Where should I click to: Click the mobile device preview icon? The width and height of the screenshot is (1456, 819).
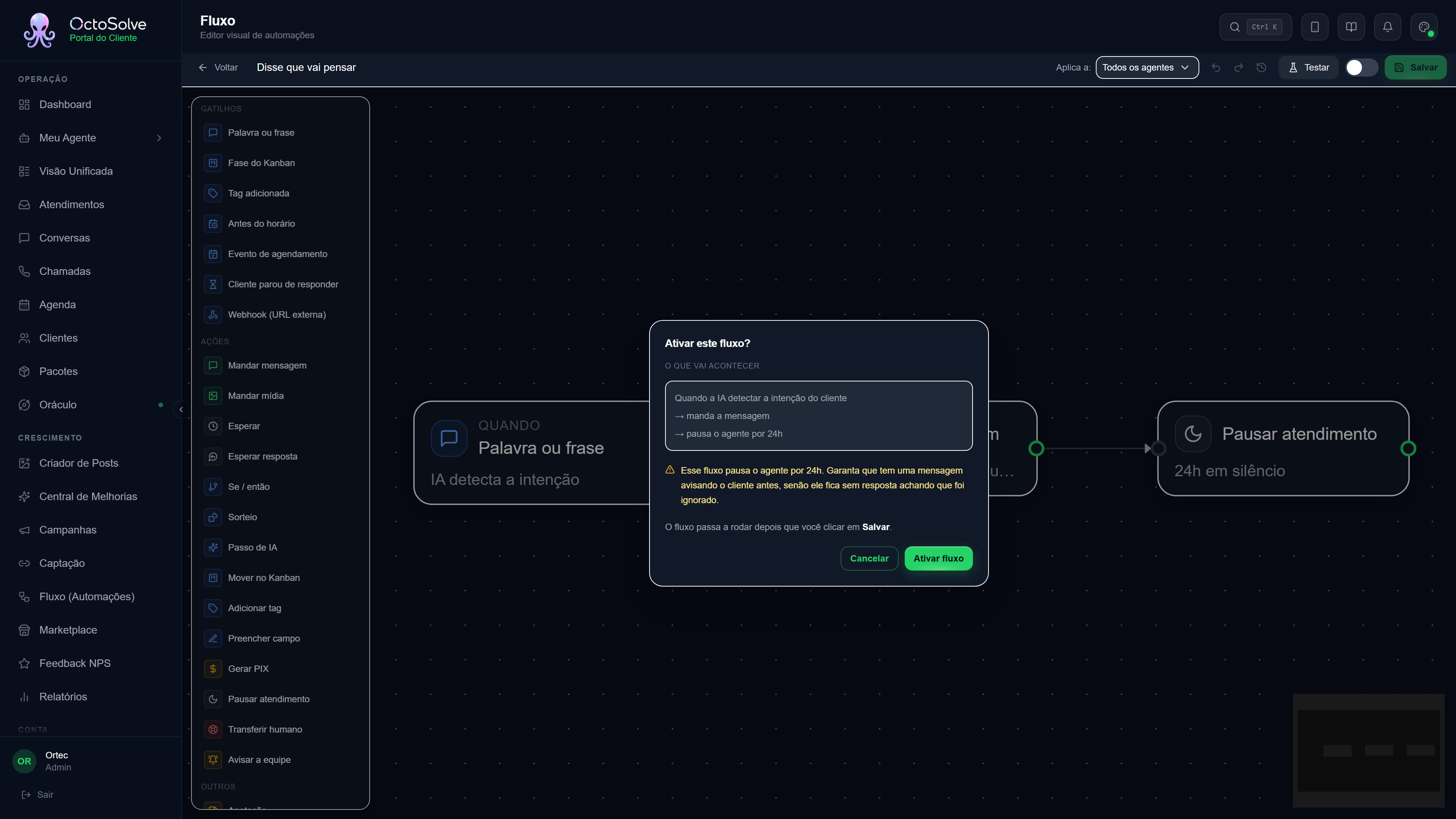pos(1315,27)
